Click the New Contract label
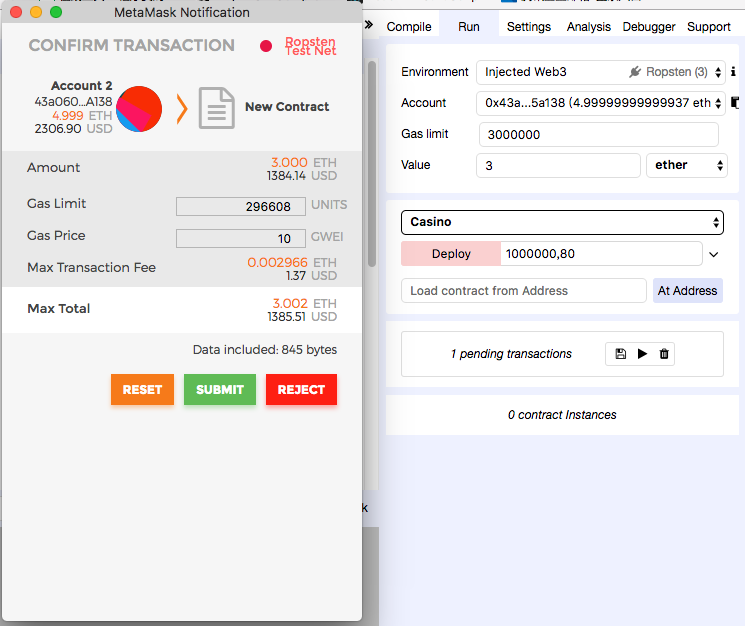Image resolution: width=745 pixels, height=626 pixels. click(287, 107)
